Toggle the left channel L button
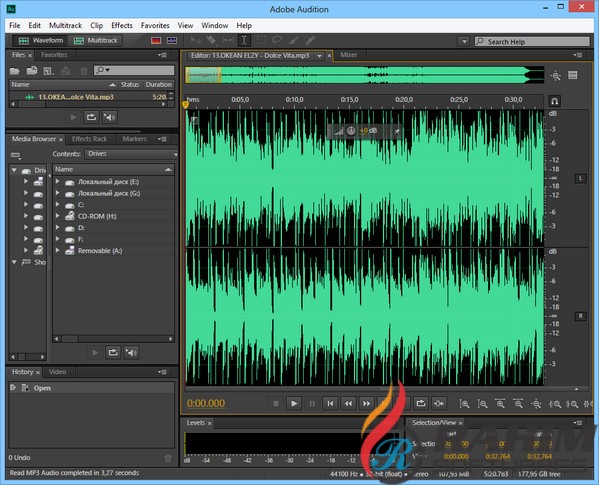 click(x=581, y=178)
